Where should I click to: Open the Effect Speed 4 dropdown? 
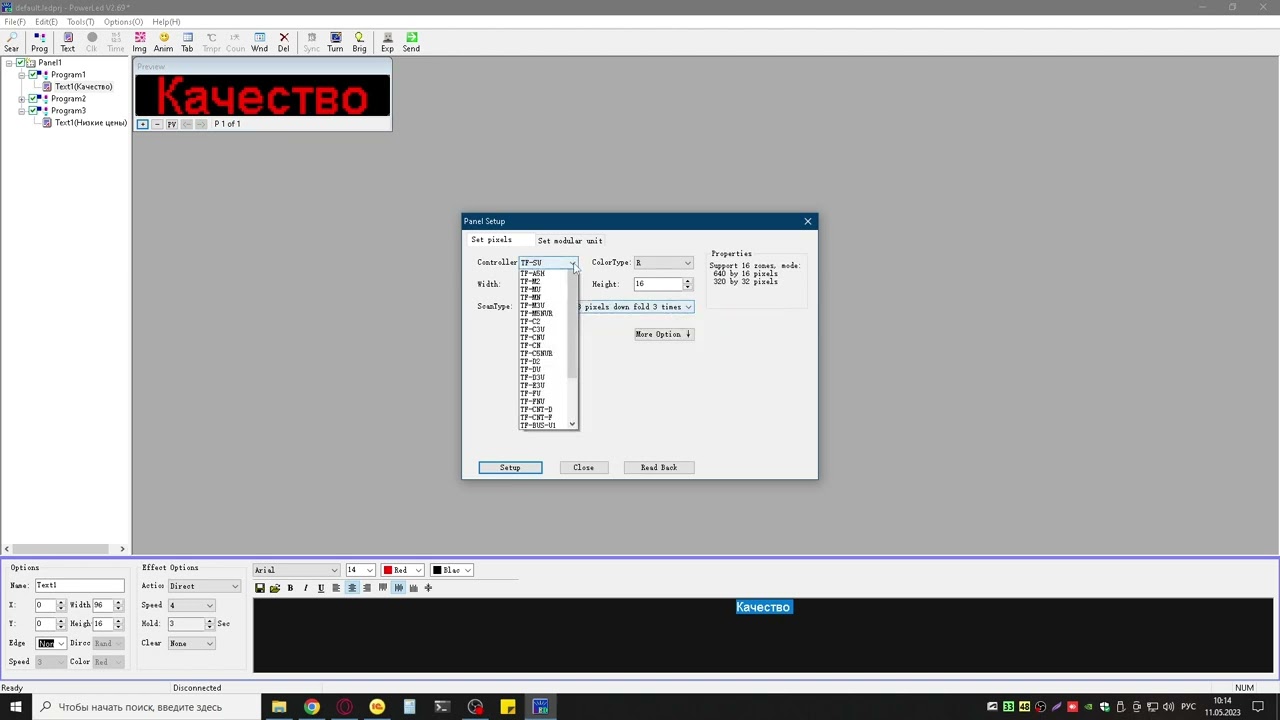[x=192, y=605]
